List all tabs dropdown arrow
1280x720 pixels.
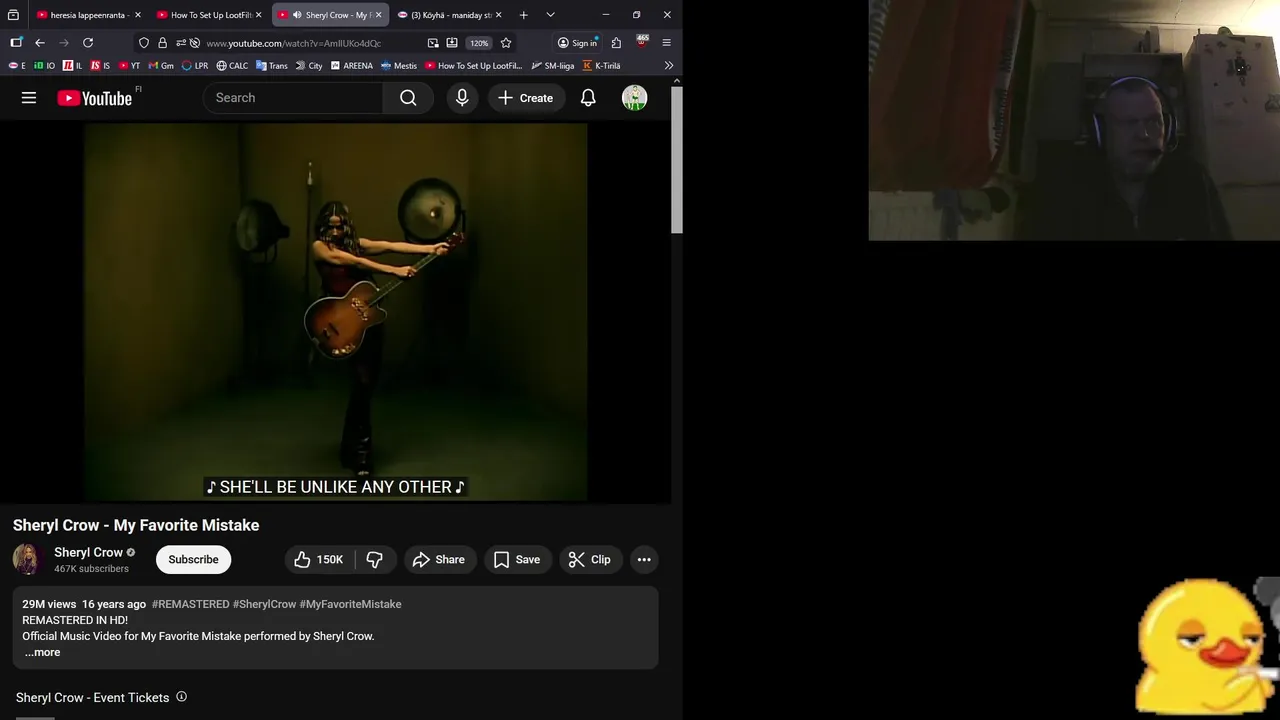(550, 15)
